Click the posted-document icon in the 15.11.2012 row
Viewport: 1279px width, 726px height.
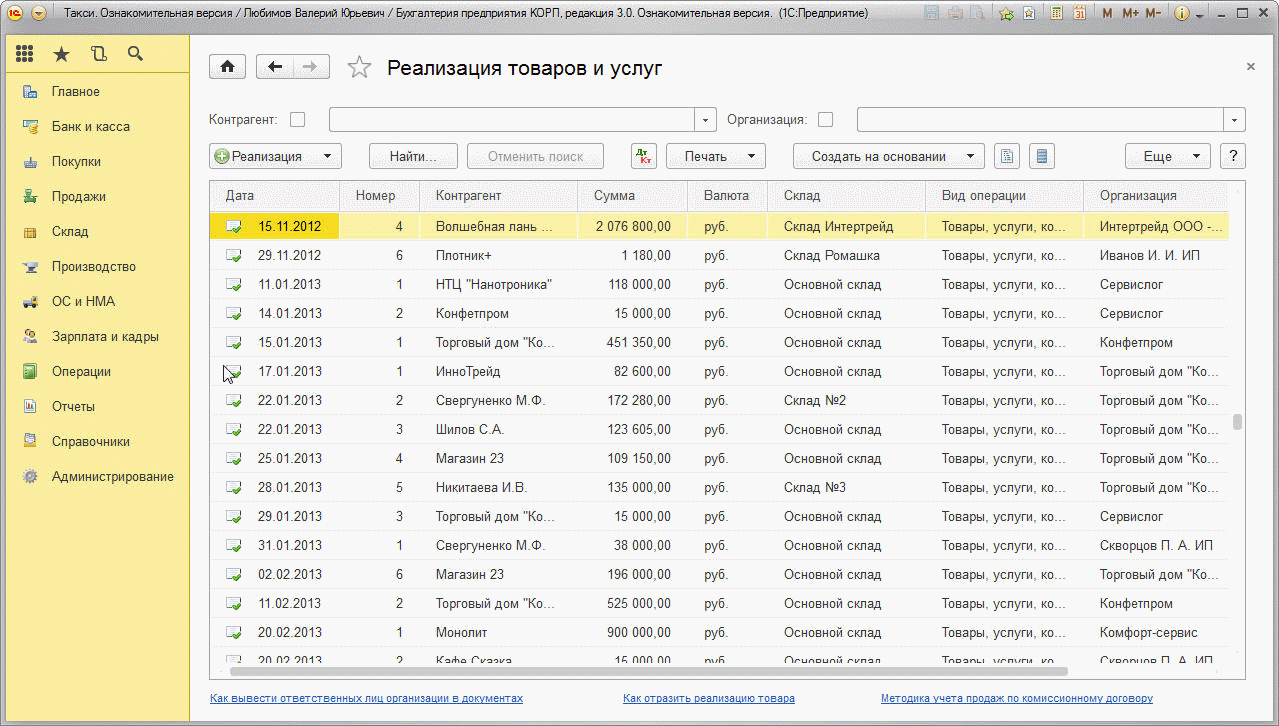click(x=233, y=226)
